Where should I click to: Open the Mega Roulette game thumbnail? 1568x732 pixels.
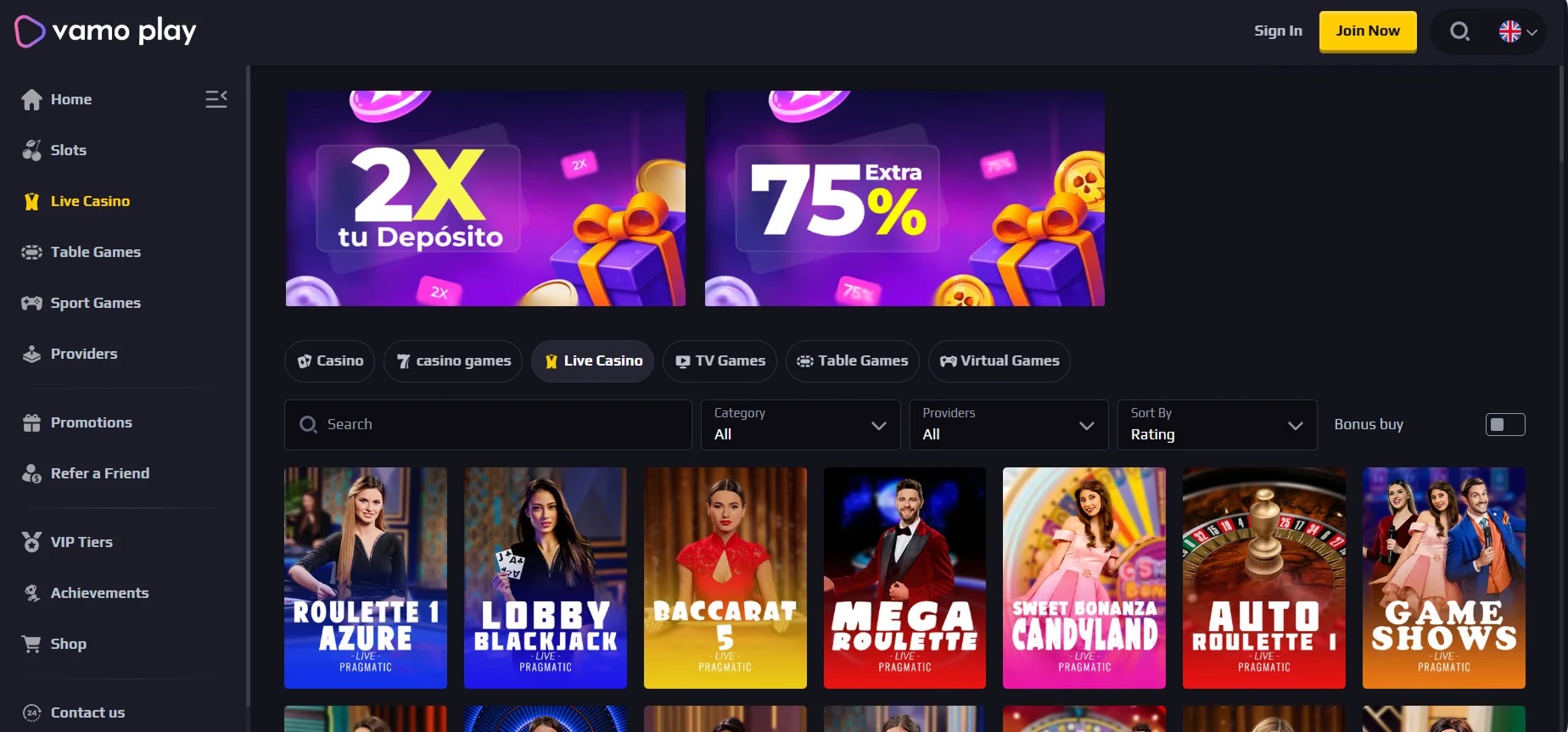904,578
